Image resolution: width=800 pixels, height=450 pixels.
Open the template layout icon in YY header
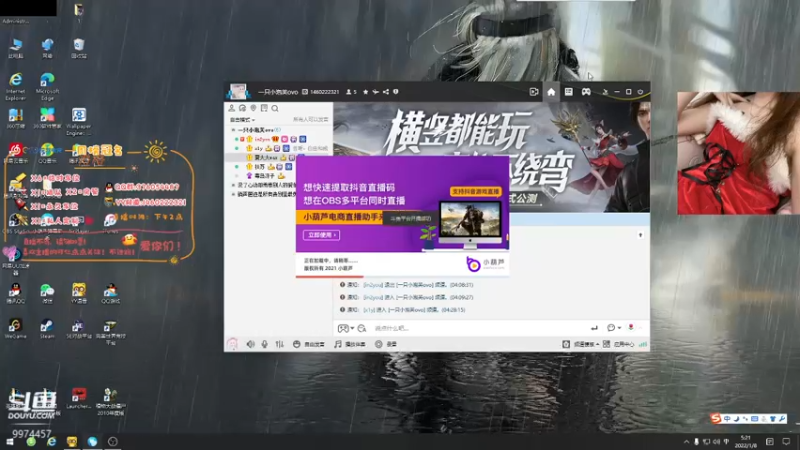coord(568,92)
